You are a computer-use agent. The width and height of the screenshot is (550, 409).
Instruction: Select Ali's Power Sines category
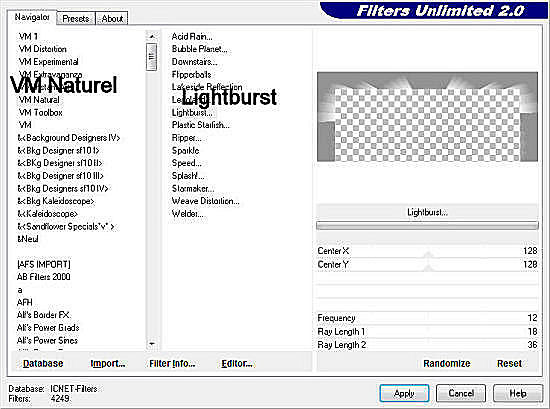click(x=47, y=340)
